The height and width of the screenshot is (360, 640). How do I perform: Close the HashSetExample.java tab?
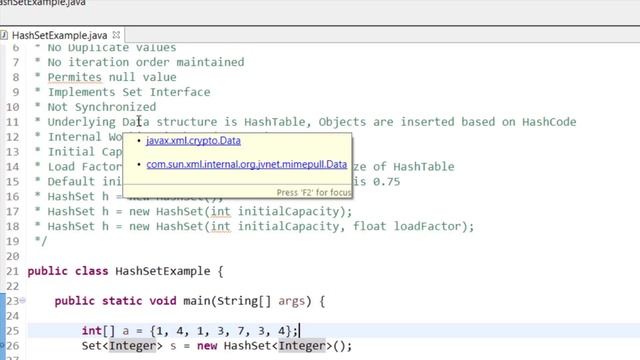(116, 35)
